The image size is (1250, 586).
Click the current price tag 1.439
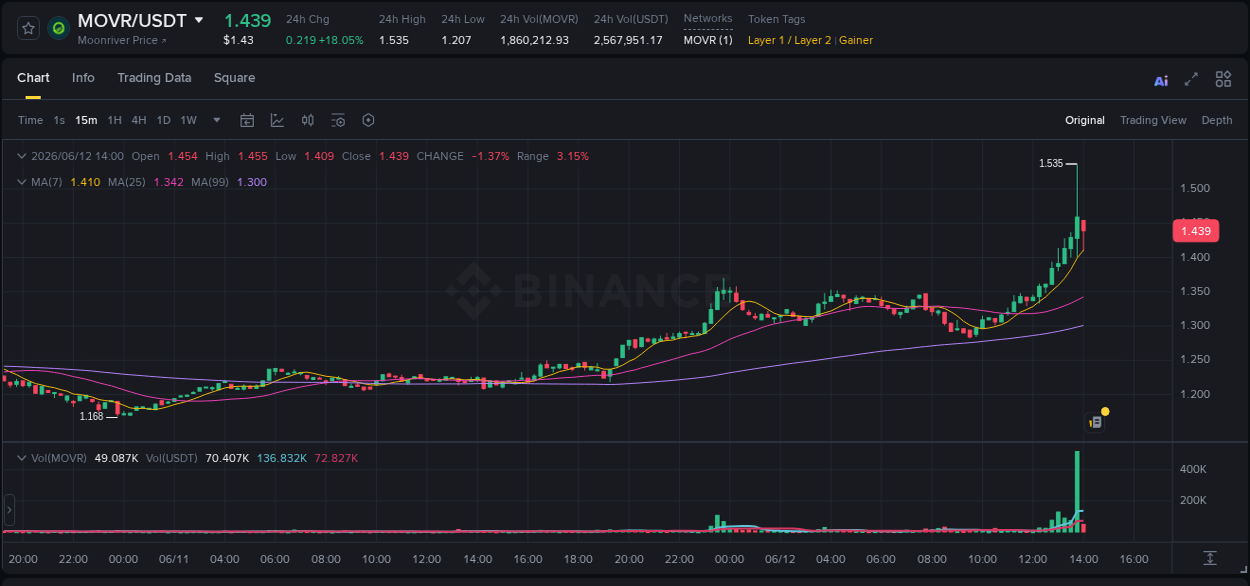[x=1195, y=231]
